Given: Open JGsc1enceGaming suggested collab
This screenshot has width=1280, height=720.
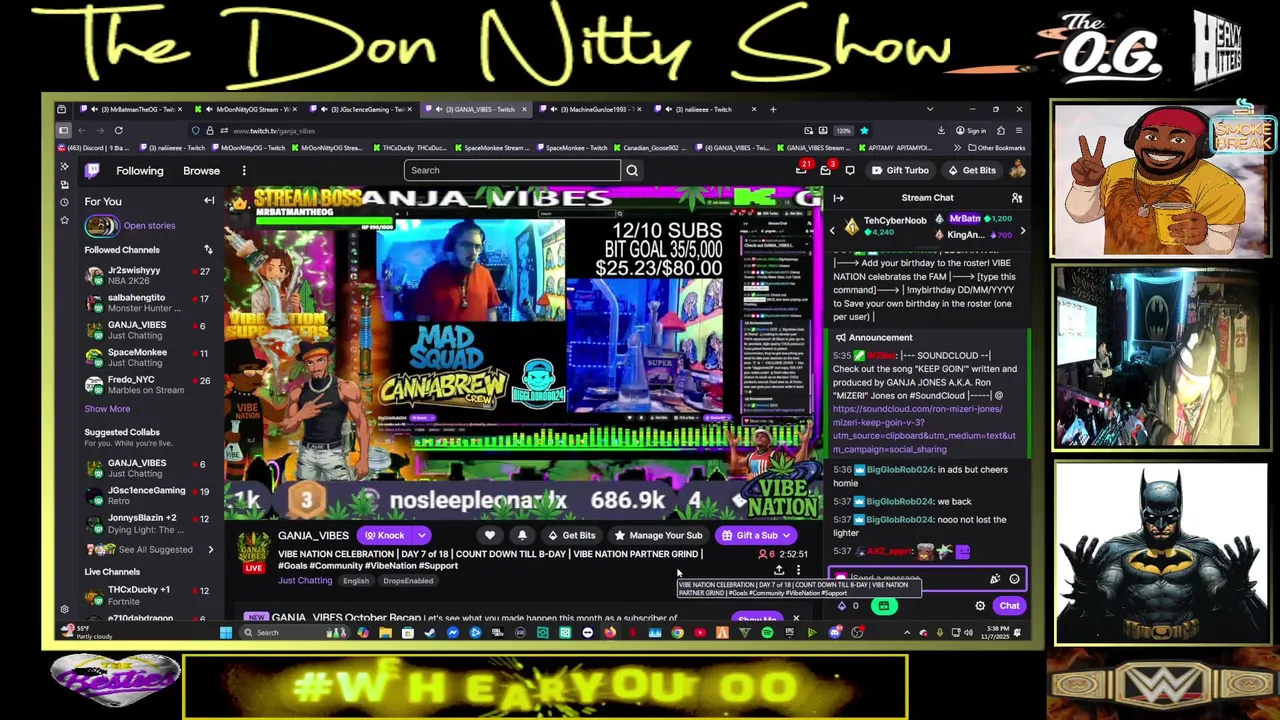Looking at the screenshot, I should [x=150, y=496].
